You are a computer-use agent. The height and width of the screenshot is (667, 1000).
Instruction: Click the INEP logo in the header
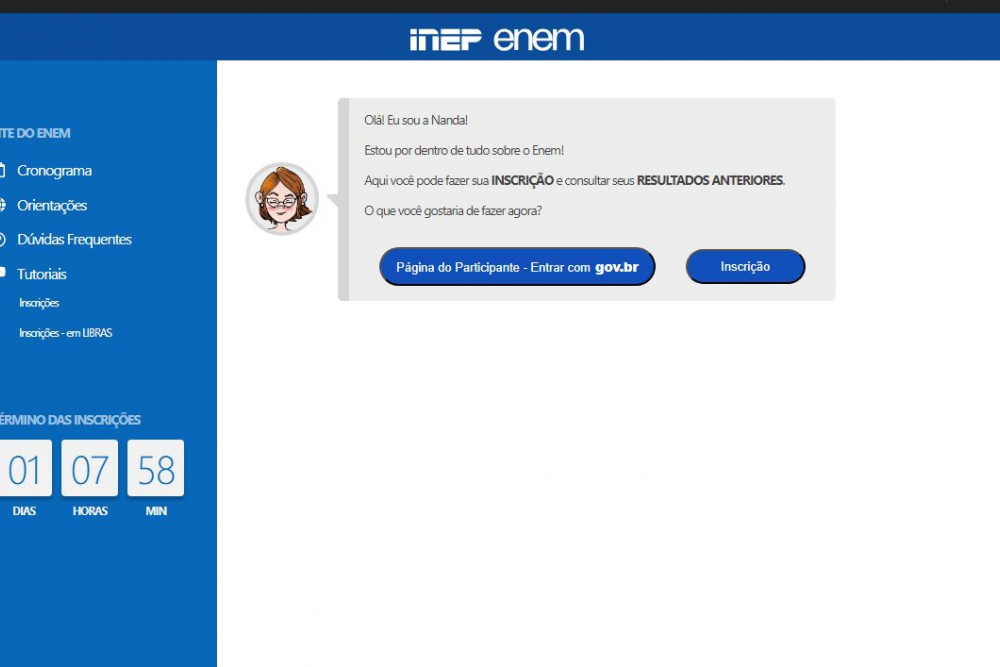445,39
